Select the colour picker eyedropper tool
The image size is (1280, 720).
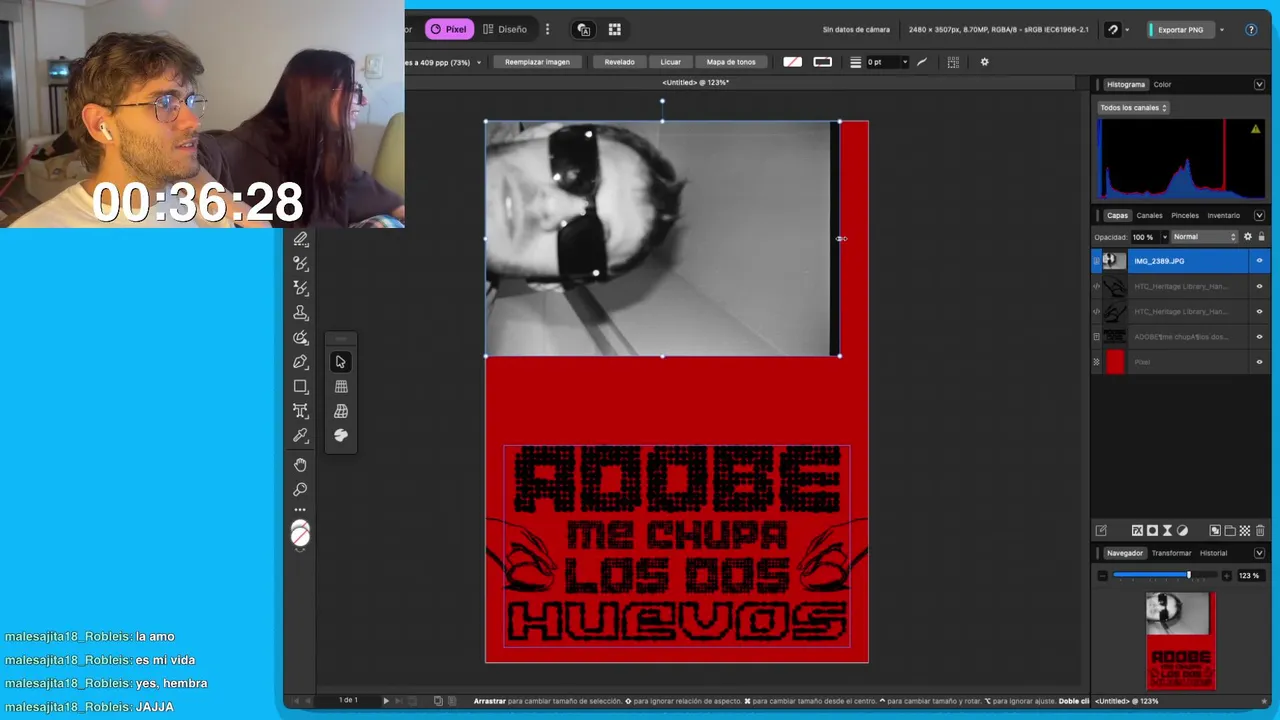tap(300, 436)
